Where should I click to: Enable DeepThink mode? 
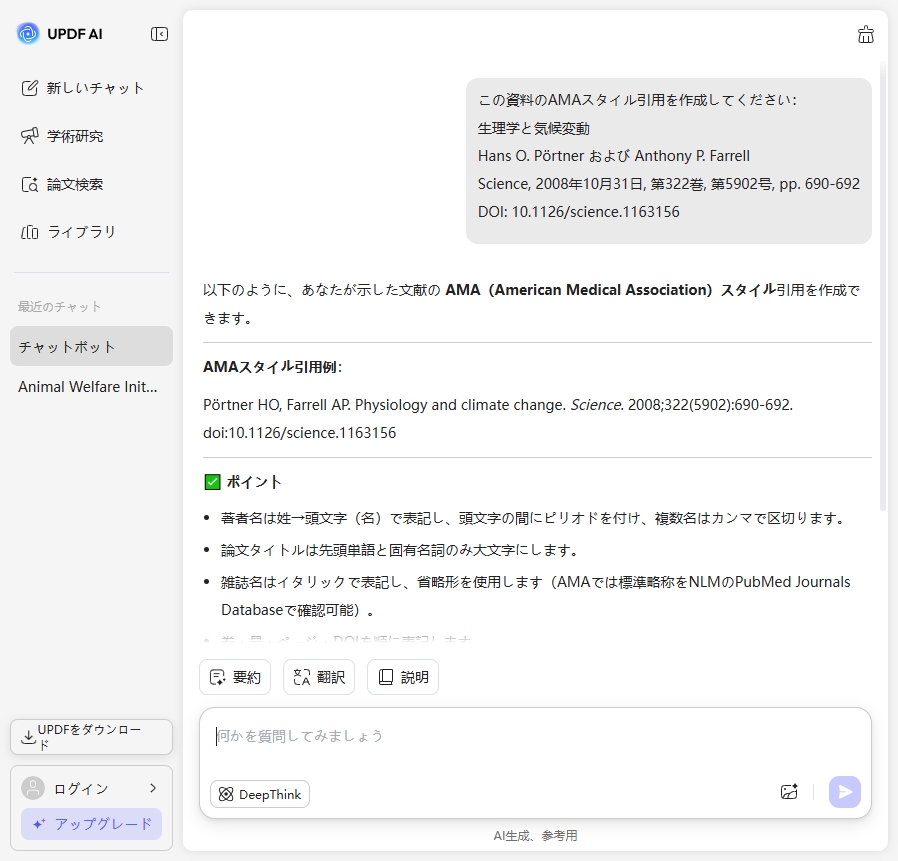(259, 794)
